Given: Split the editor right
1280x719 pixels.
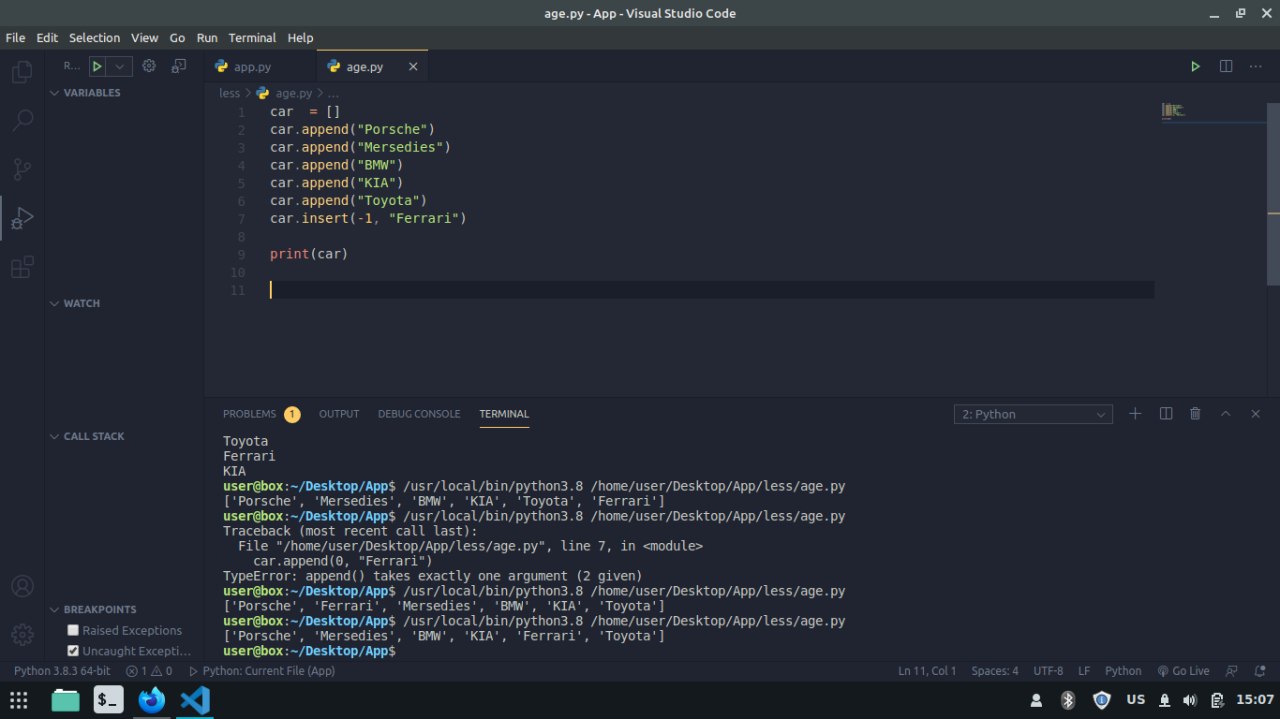Looking at the screenshot, I should [1226, 66].
